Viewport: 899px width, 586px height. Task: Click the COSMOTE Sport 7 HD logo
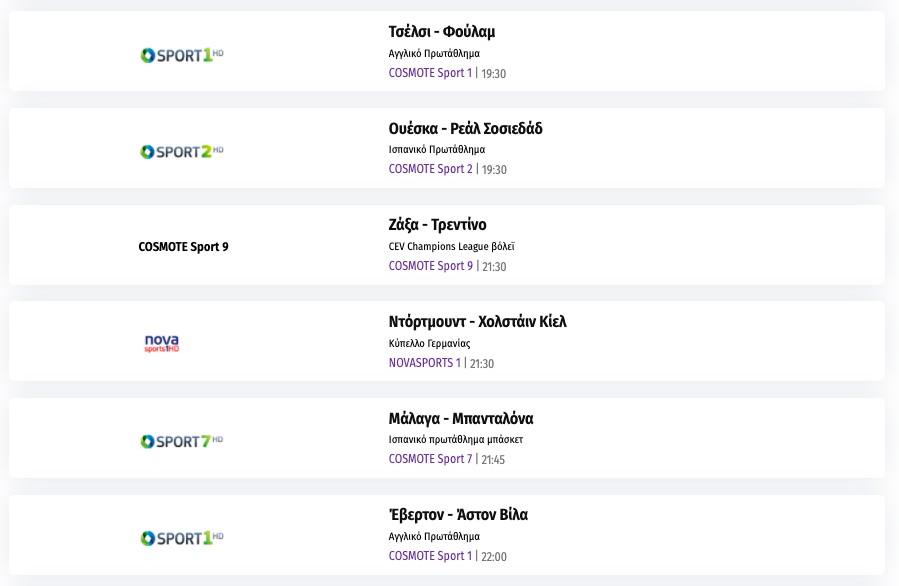click(x=182, y=441)
